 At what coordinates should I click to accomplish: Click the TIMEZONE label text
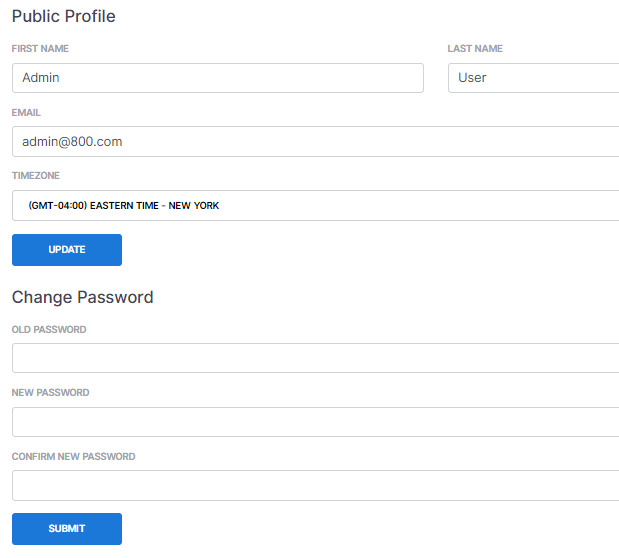pyautogui.click(x=36, y=176)
